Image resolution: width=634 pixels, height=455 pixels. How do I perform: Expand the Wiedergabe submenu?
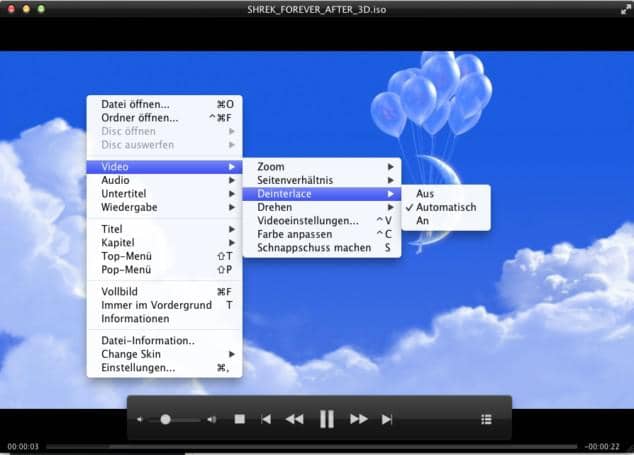click(x=165, y=207)
